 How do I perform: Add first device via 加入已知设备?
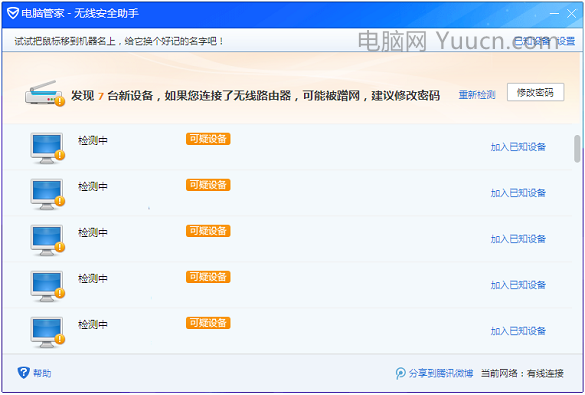518,147
